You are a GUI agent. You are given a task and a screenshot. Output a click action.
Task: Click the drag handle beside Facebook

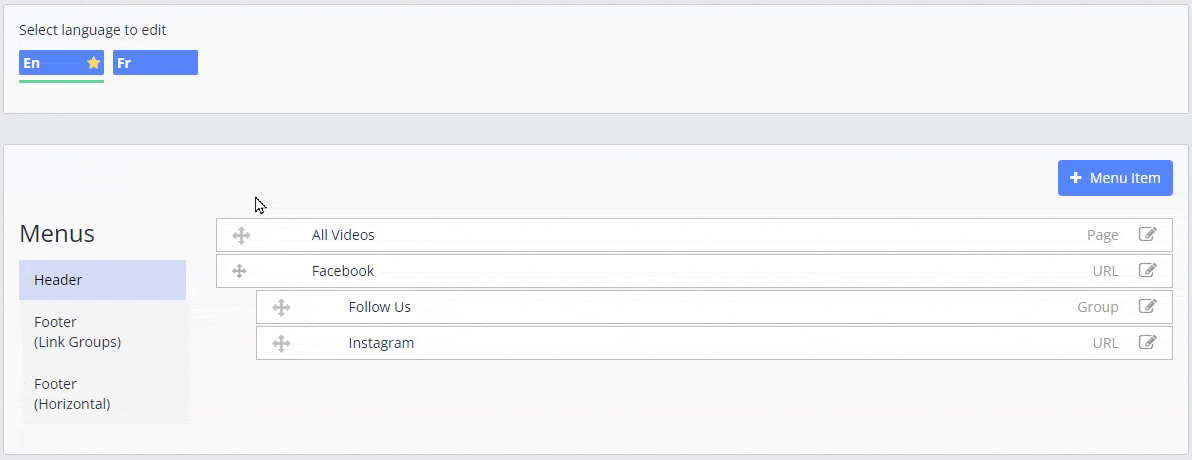(240, 271)
